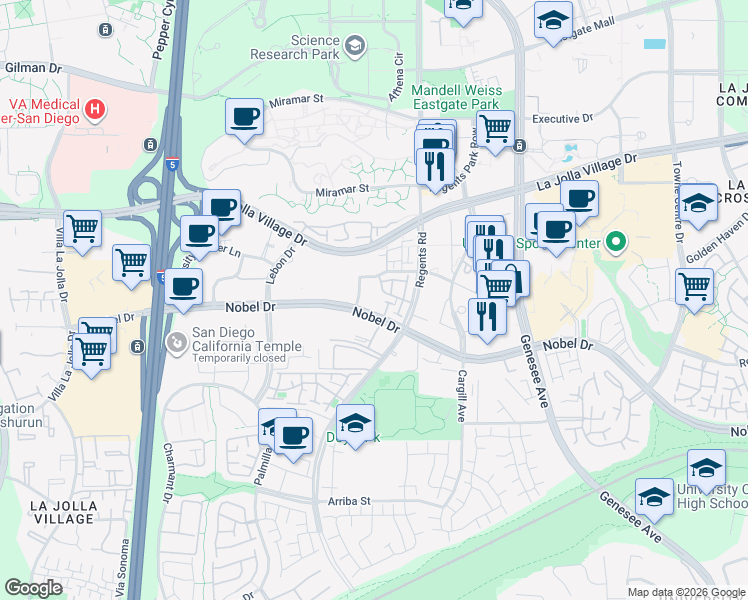Click the school marker near Eastgate Mall
Screen dimensions: 748x600
pos(553,21)
